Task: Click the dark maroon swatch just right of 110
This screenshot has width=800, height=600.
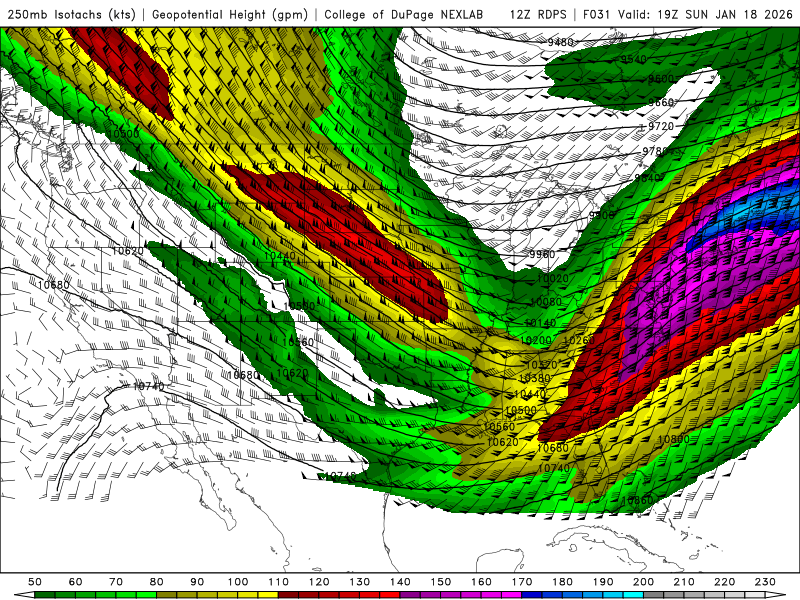Action: click(289, 595)
